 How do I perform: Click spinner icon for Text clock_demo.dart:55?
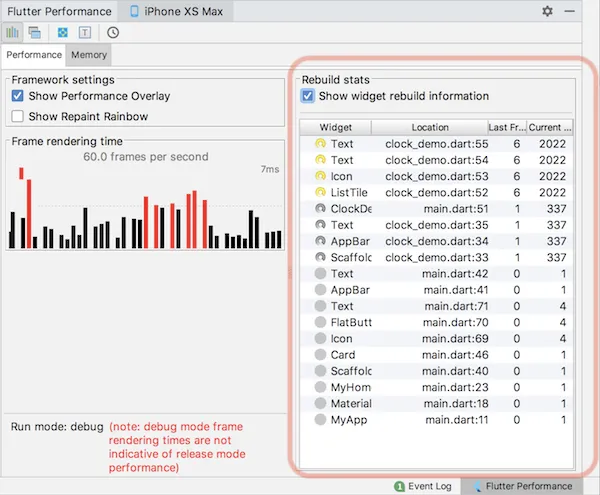(320, 144)
